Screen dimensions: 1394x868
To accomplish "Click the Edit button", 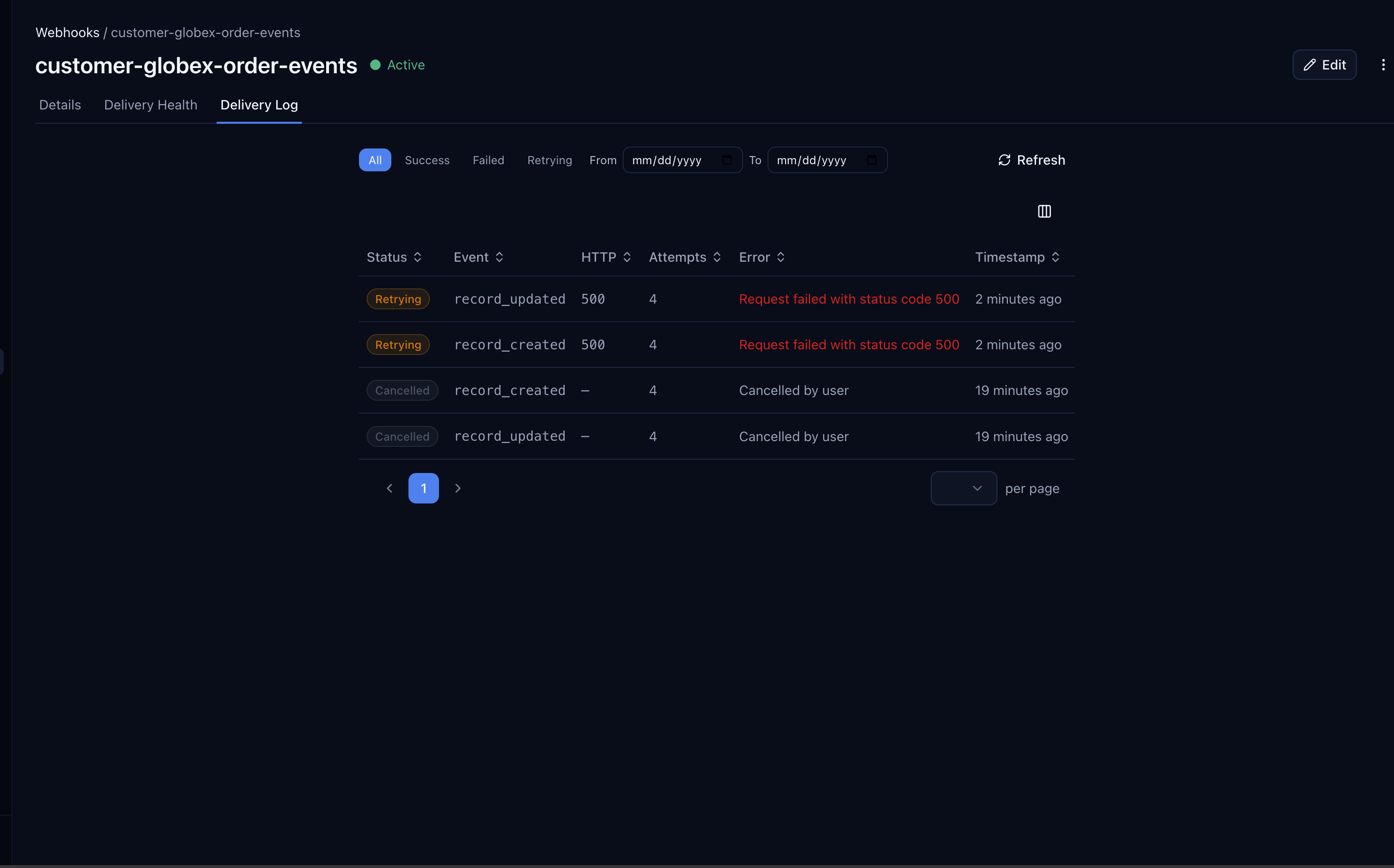I will [1324, 65].
